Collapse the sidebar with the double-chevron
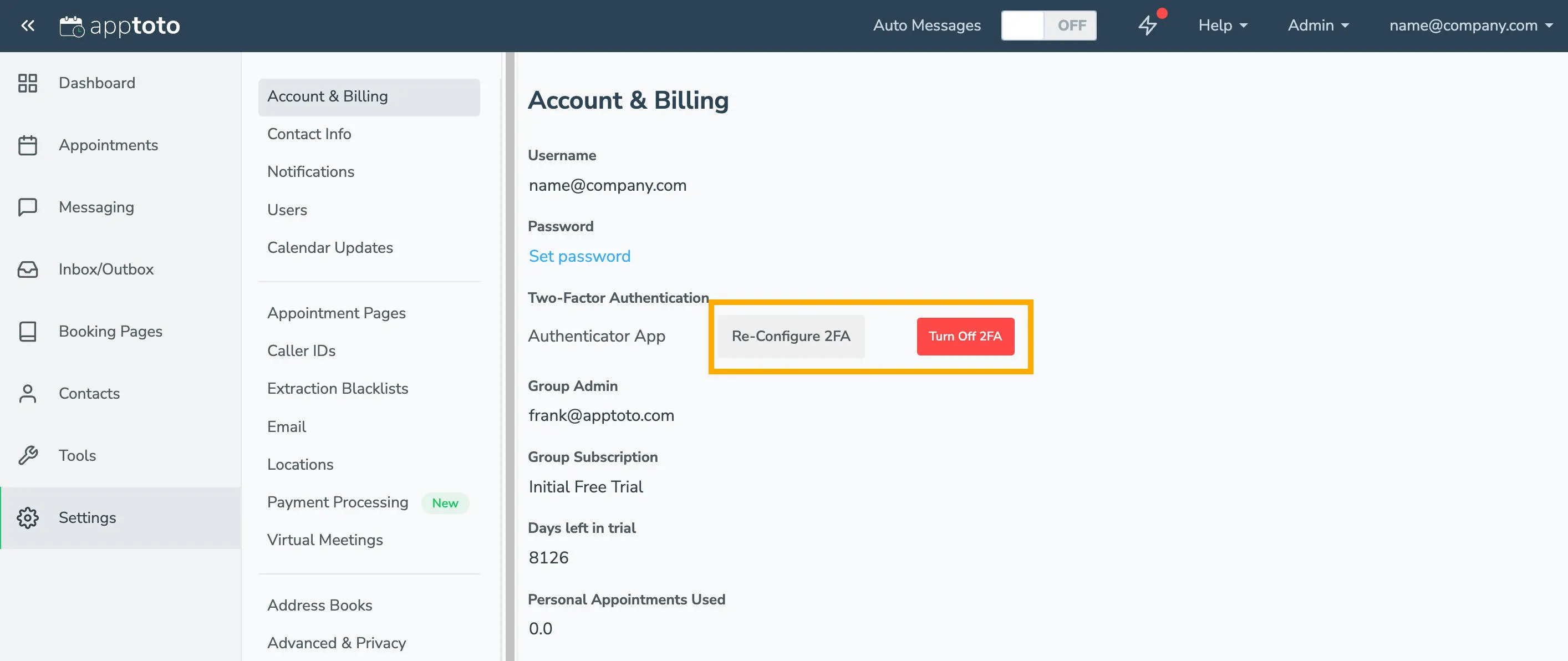This screenshot has height=661, width=1568. click(x=27, y=26)
